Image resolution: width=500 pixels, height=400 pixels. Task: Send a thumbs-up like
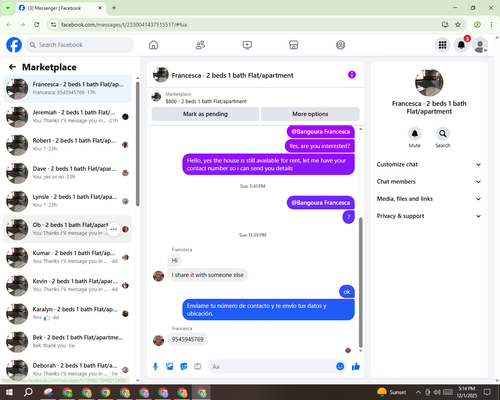[x=356, y=367]
